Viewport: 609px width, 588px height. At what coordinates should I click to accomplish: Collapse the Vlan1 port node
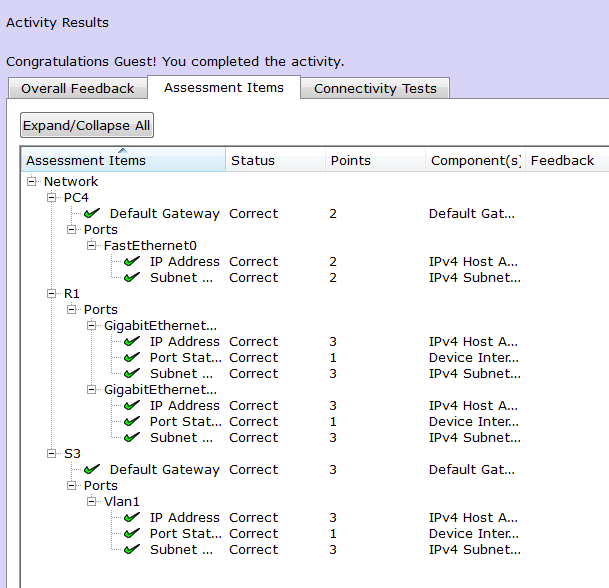[x=92, y=501]
